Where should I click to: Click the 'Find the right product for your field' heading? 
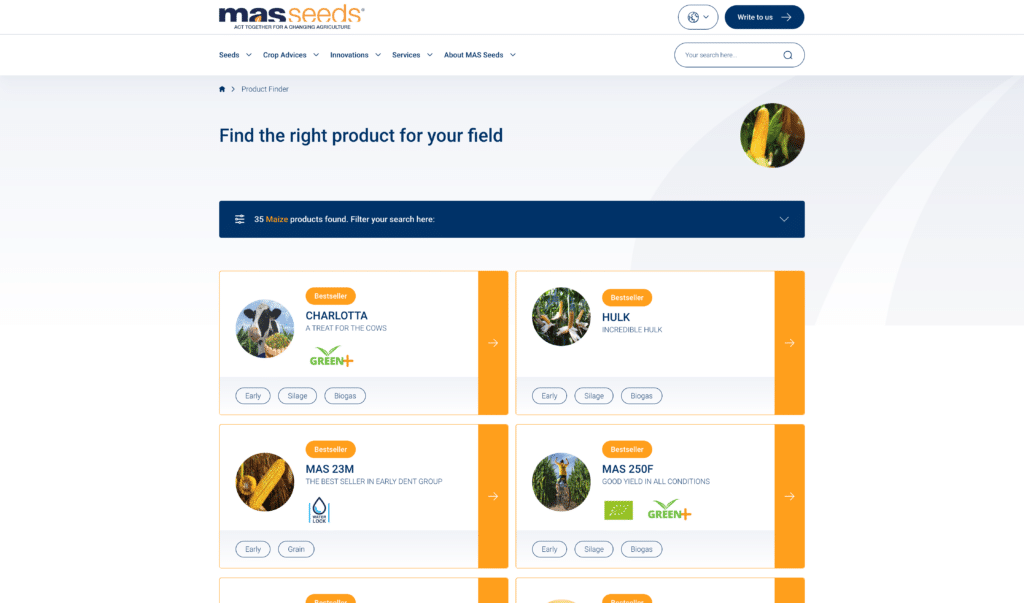pos(361,135)
